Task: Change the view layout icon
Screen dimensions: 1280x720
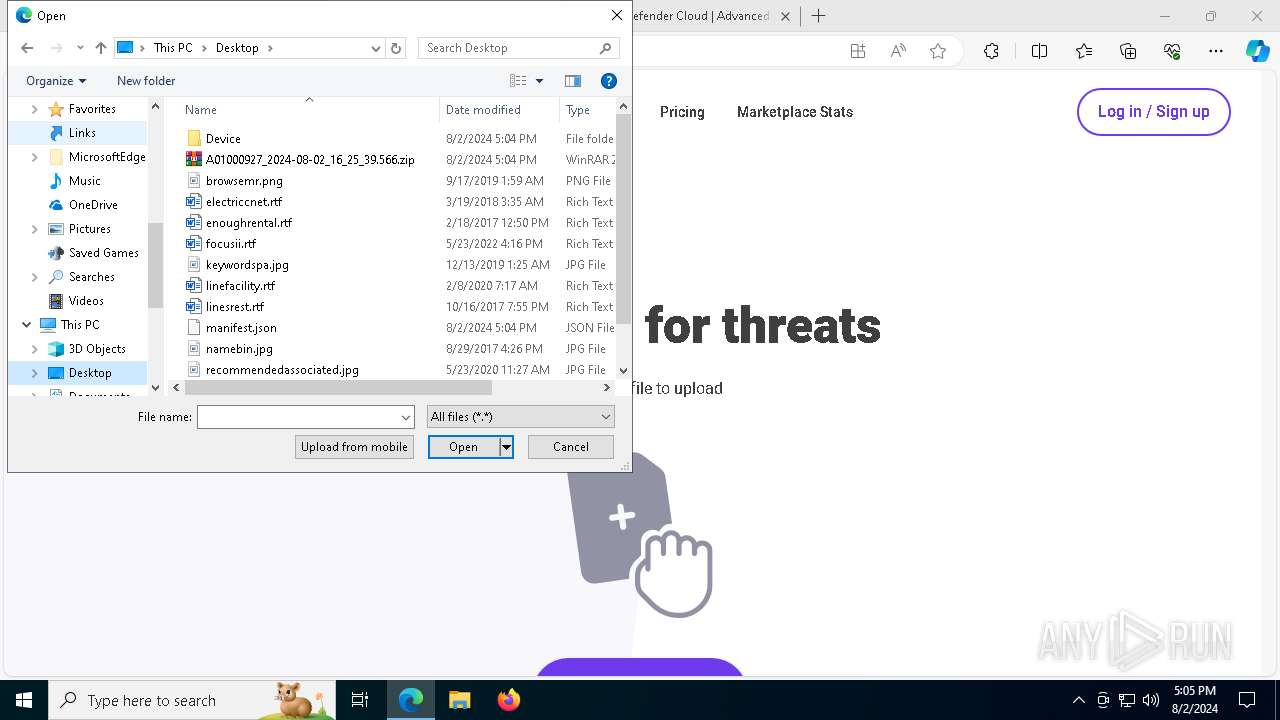Action: [518, 81]
